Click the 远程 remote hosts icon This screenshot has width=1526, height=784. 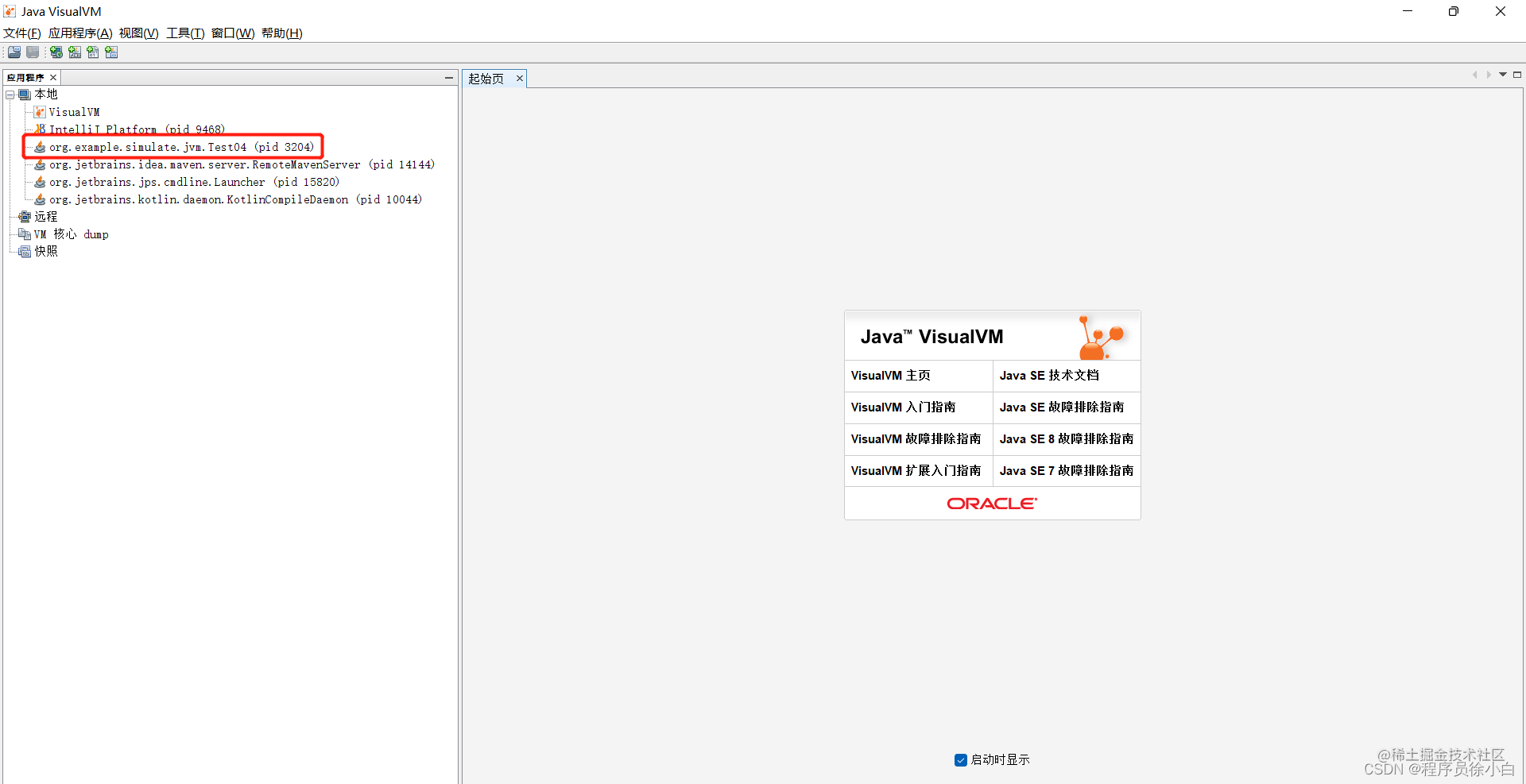coord(25,217)
